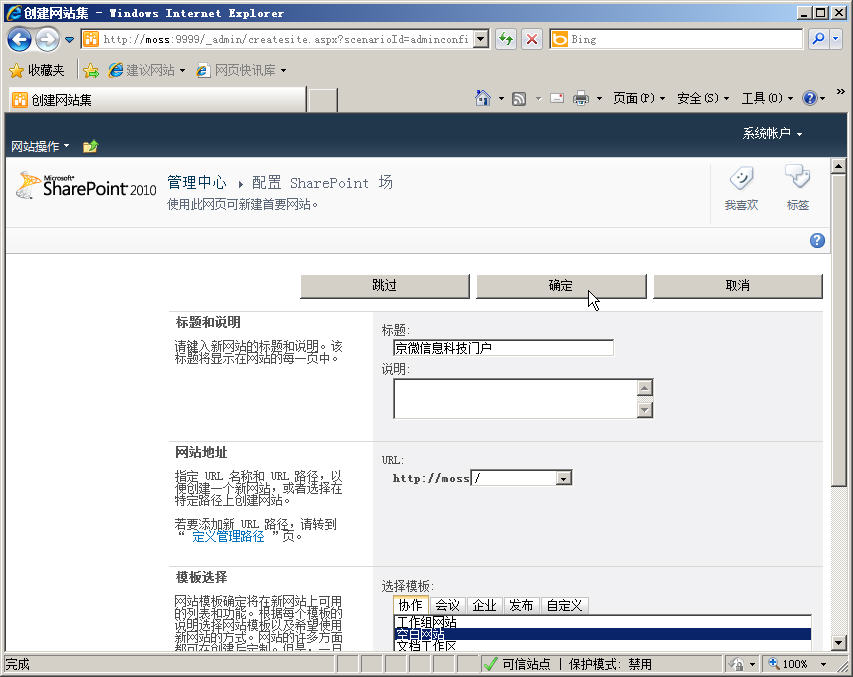This screenshot has height=677, width=853.
Task: Switch to the 发布 template tab
Action: point(521,605)
